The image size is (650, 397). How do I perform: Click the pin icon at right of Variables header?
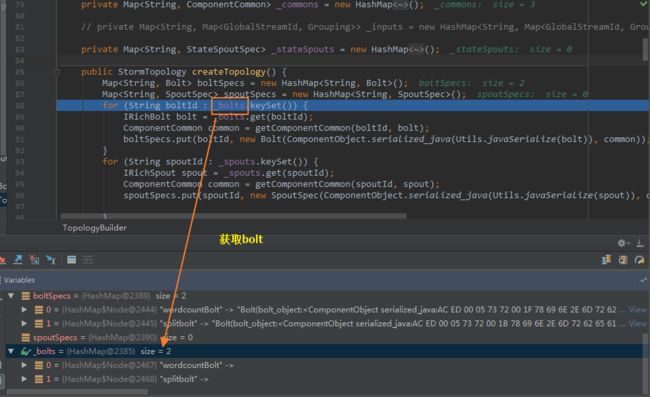pyautogui.click(x=643, y=281)
